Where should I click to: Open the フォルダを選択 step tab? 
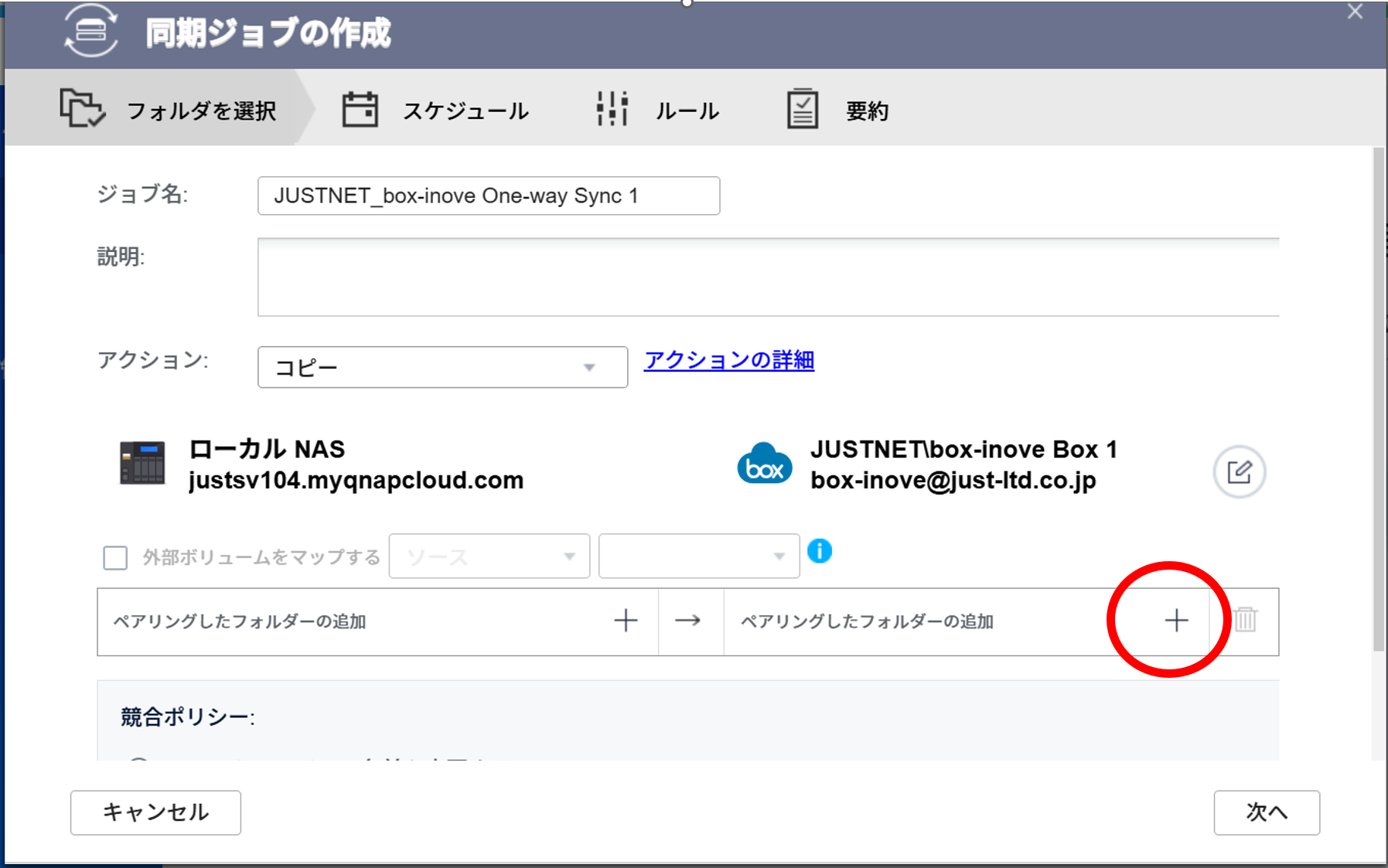click(161, 108)
